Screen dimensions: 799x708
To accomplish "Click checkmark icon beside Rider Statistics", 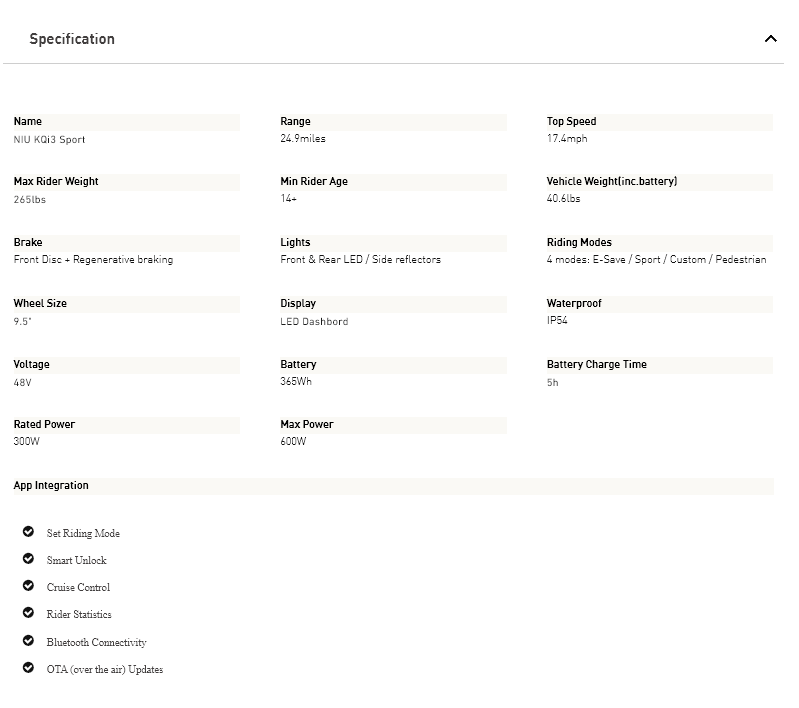I will click(x=29, y=613).
